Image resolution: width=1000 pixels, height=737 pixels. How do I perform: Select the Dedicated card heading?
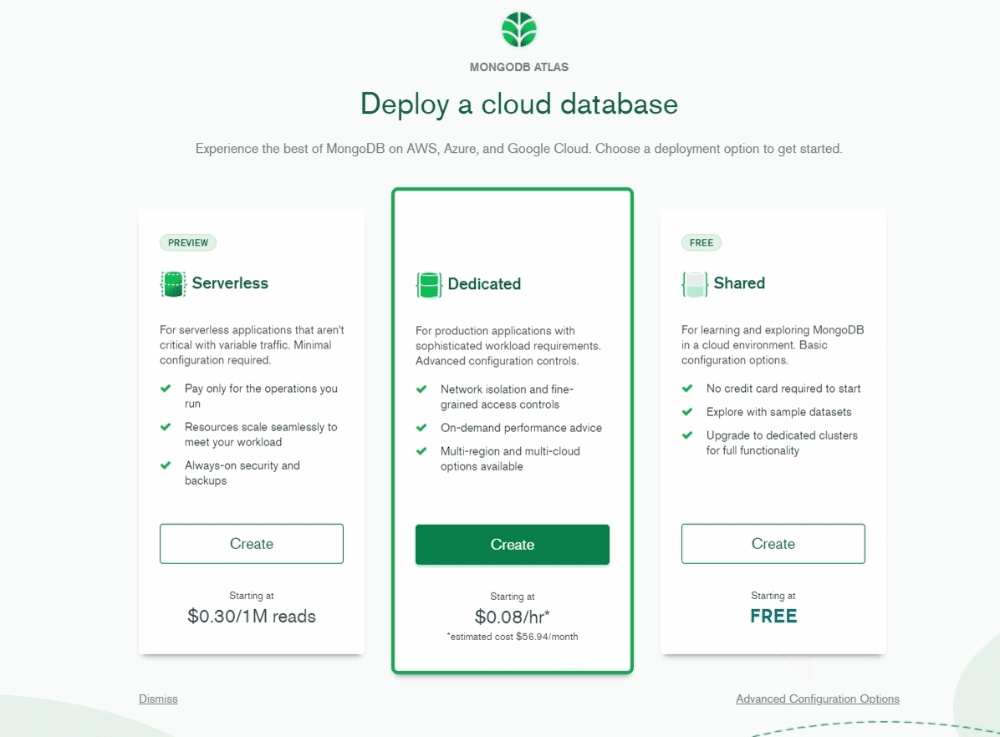click(484, 284)
